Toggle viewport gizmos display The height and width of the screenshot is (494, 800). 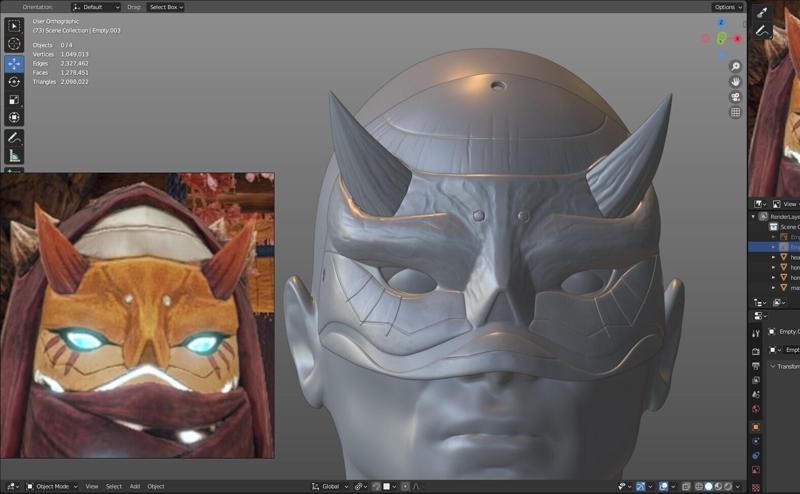pos(640,486)
